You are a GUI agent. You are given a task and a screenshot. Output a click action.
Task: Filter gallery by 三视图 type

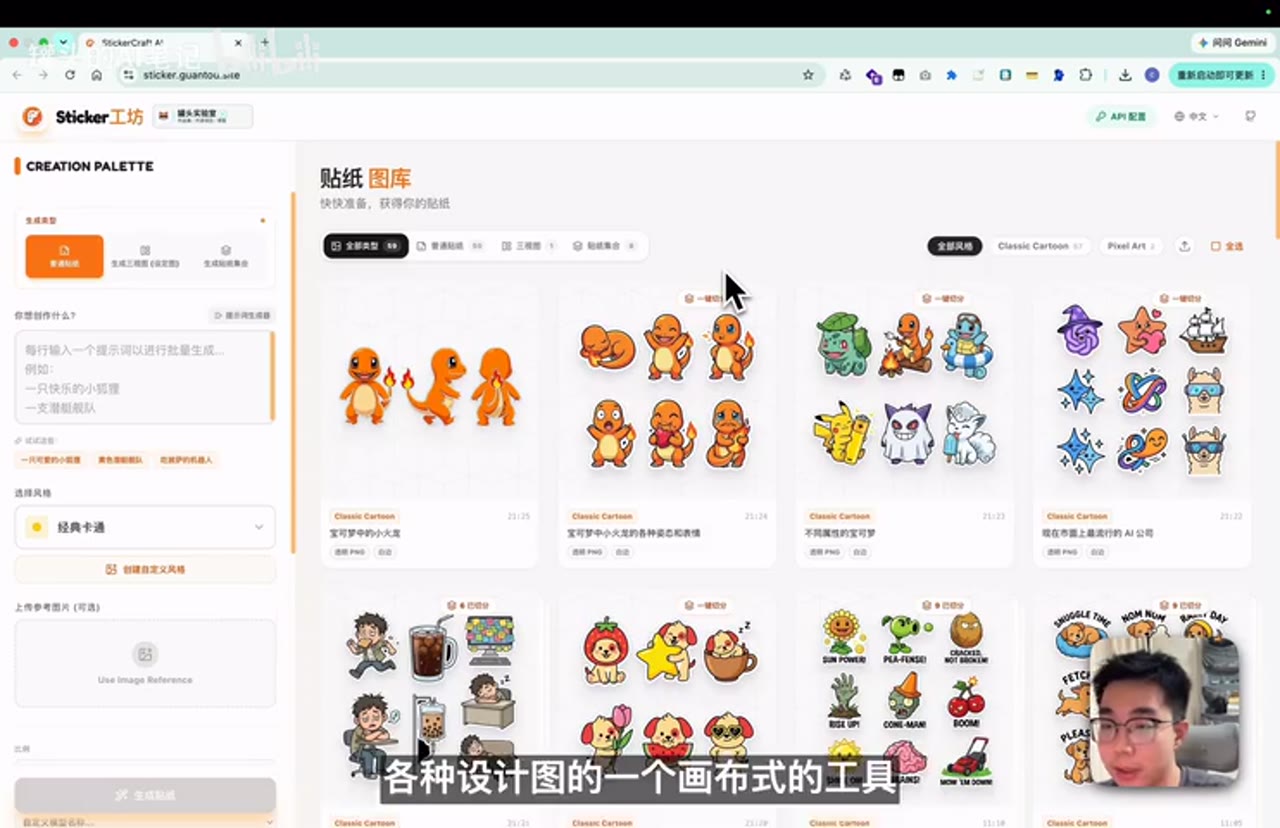tap(528, 246)
